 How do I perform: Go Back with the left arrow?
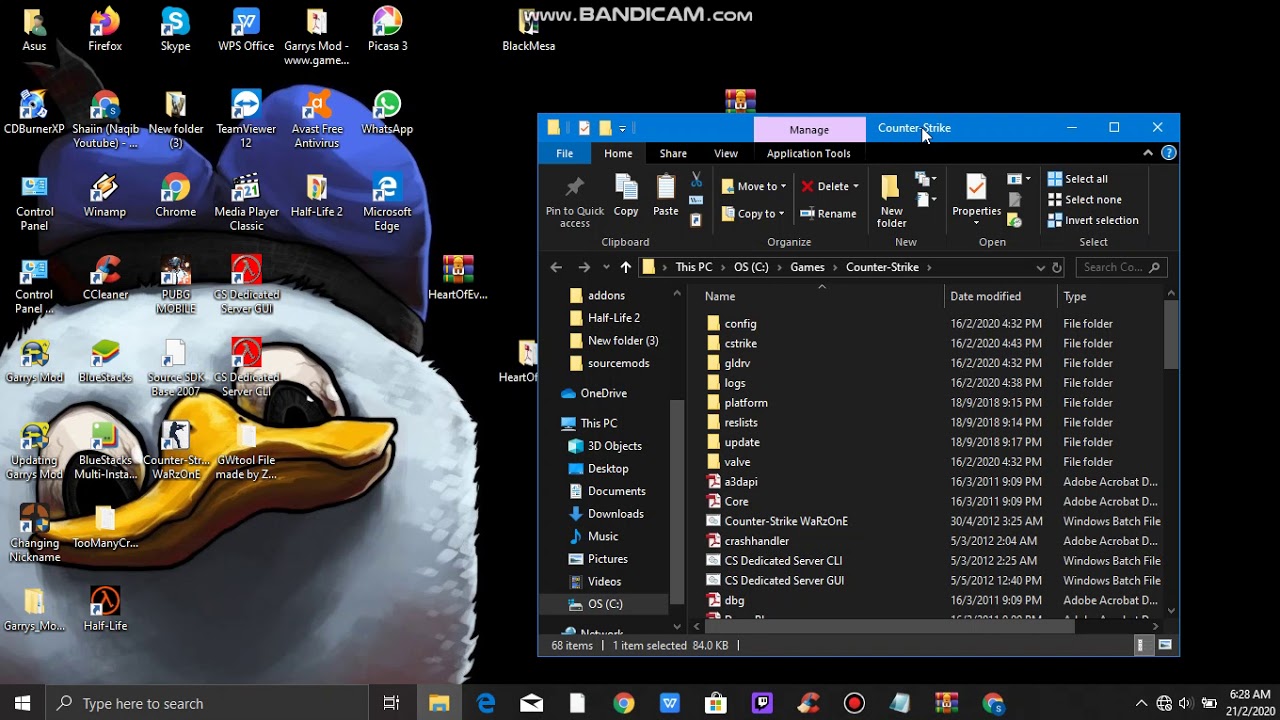click(556, 267)
